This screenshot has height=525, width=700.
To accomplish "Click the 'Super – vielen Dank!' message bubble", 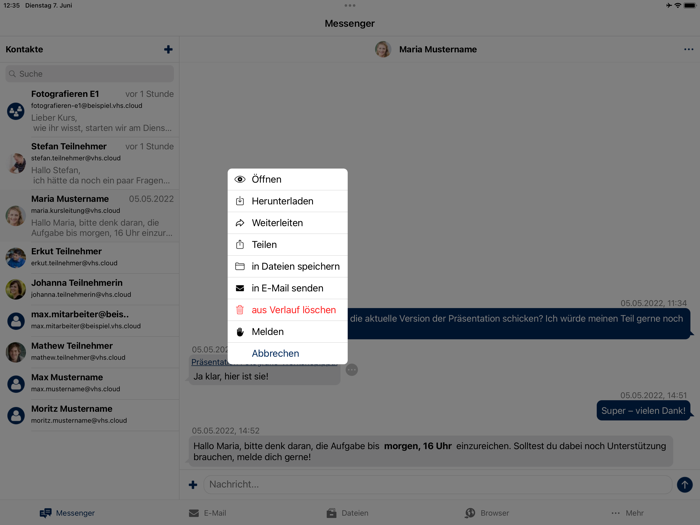I will 643,411.
